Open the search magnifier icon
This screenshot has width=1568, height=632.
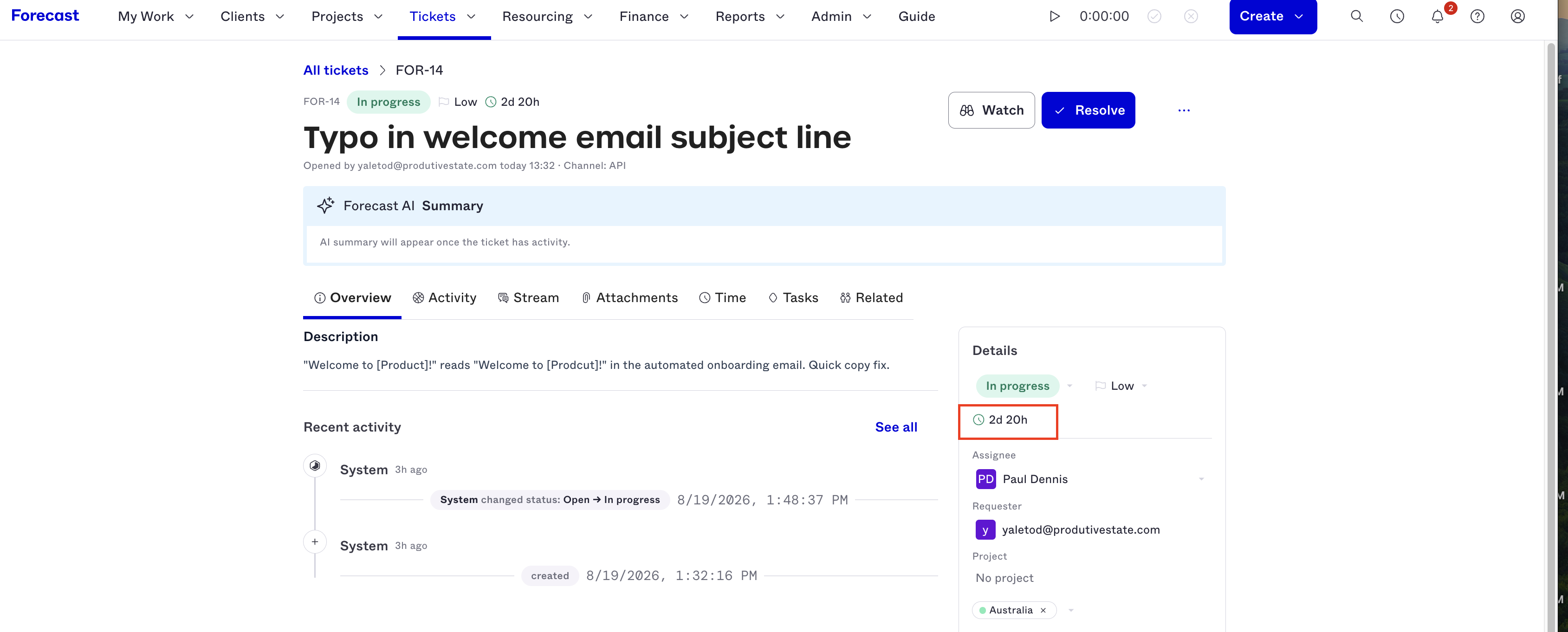(1357, 16)
